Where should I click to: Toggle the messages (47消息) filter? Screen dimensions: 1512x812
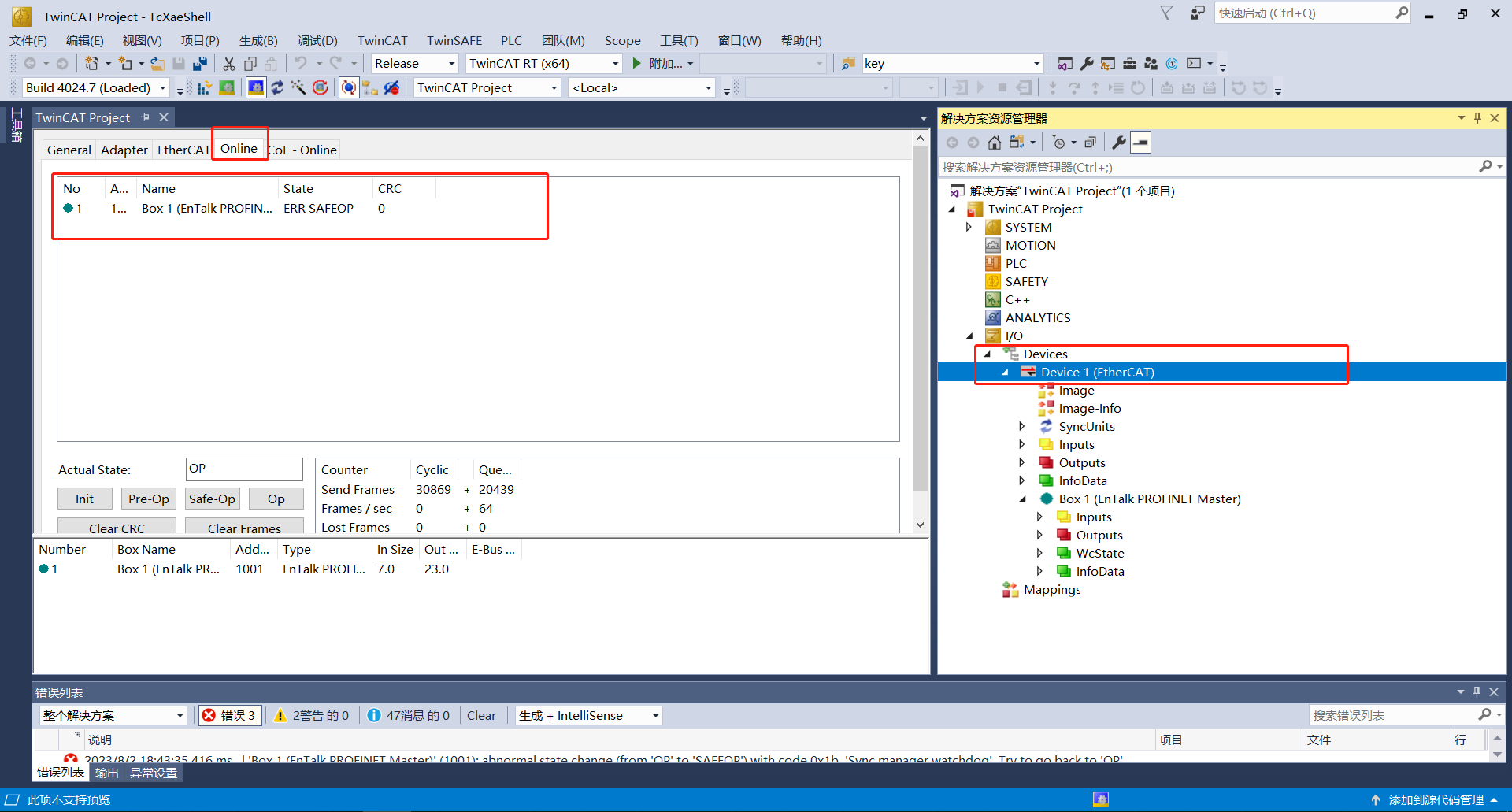[x=409, y=715]
